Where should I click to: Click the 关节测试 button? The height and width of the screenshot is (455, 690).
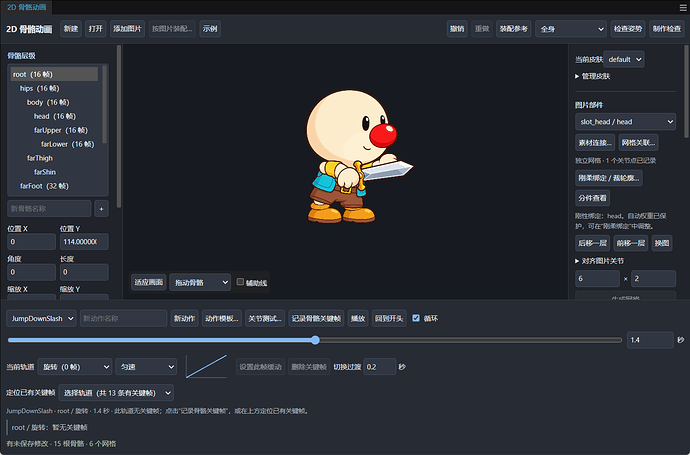coord(264,318)
